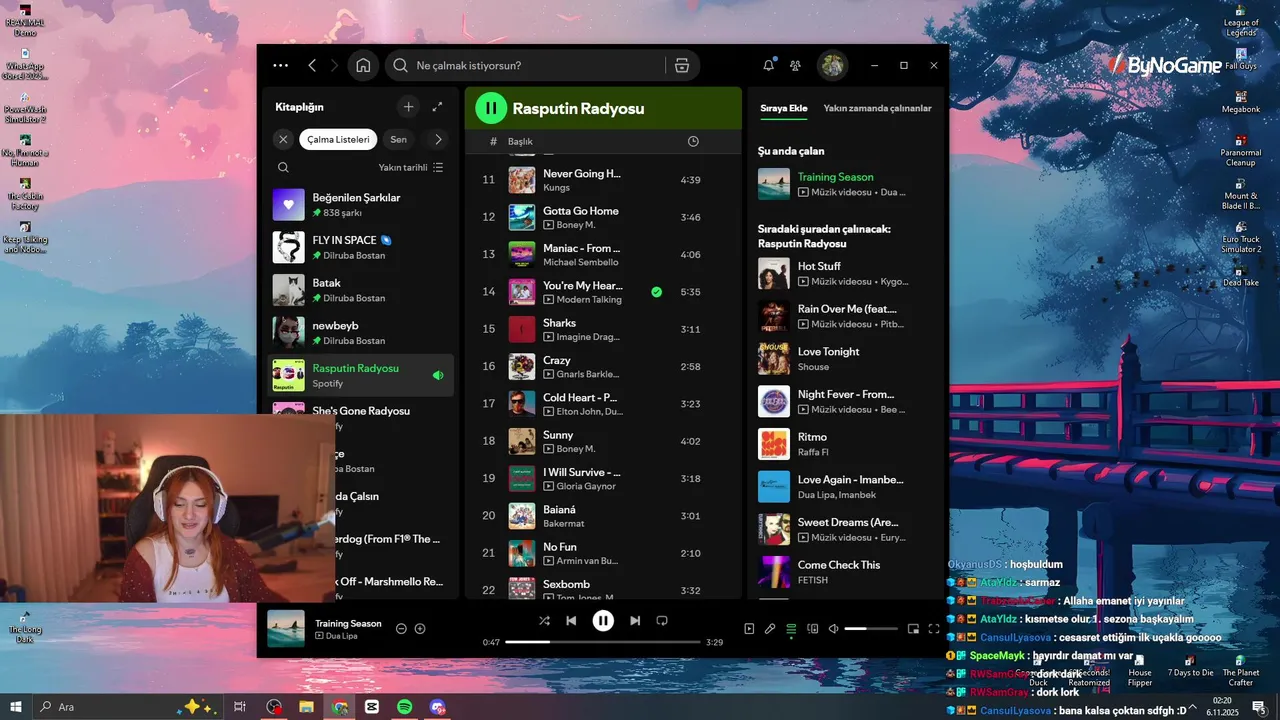The width and height of the screenshot is (1280, 720).
Task: Sort tracks by duration clock icon
Action: click(693, 142)
